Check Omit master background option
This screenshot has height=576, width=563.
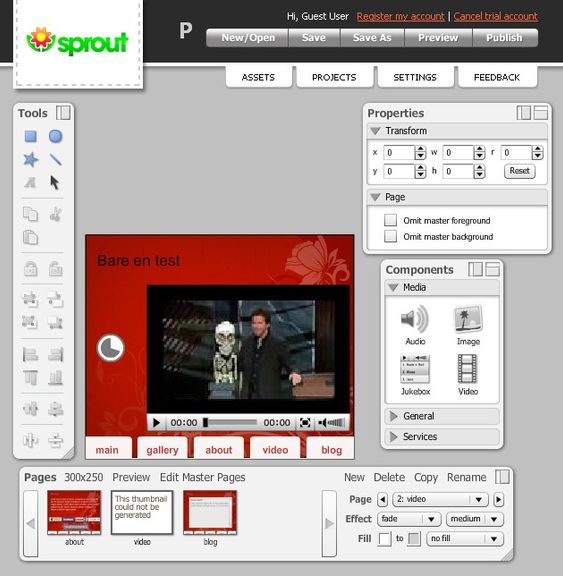390,236
